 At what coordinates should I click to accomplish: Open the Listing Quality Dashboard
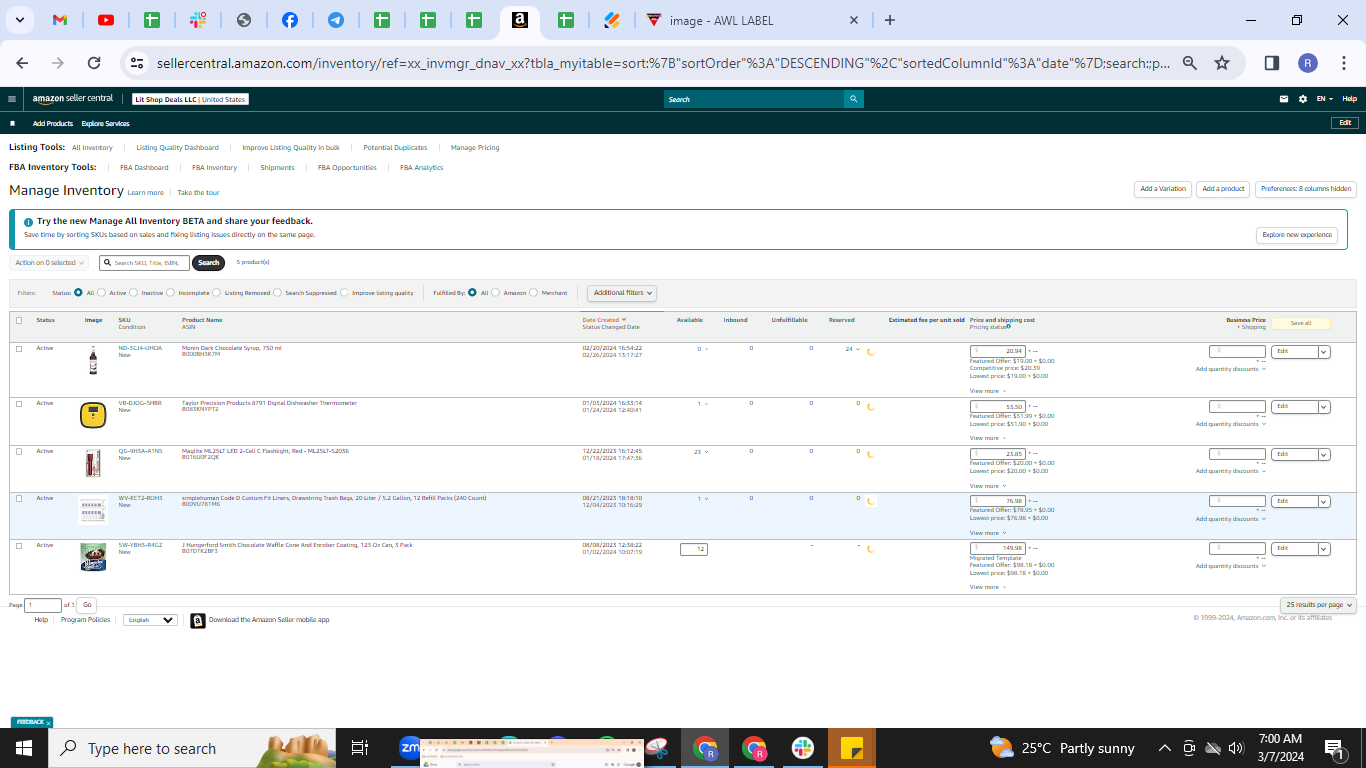177,148
